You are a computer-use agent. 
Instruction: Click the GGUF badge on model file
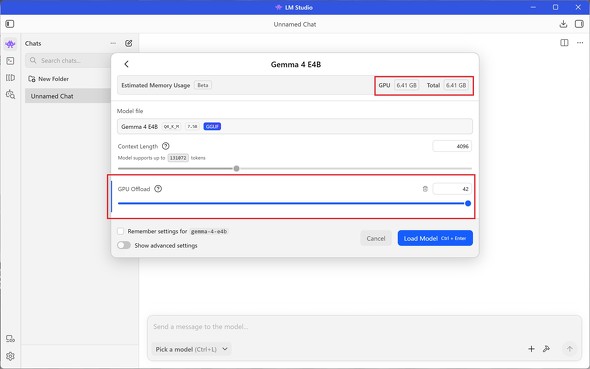(x=212, y=126)
